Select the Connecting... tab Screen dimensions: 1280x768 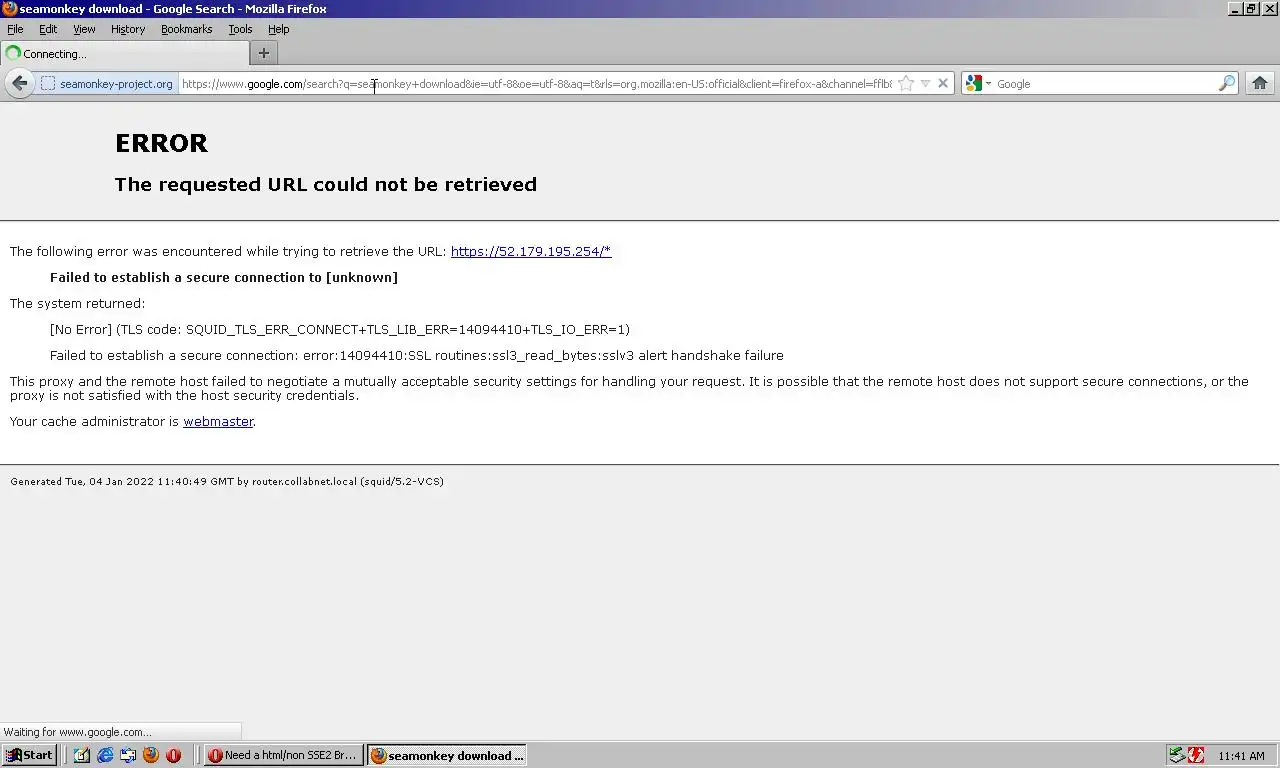coord(125,54)
